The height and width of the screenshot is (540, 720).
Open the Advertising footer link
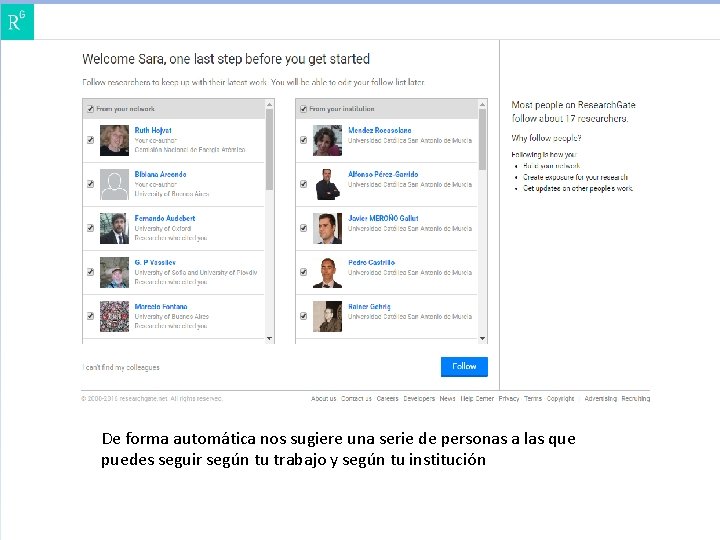(x=601, y=399)
